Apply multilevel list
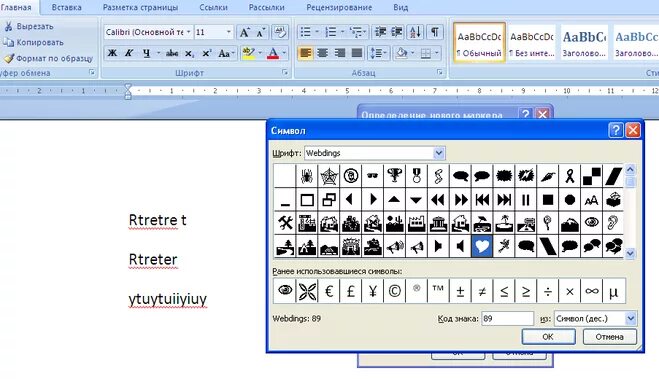Viewport: 659px width, 379px height. click(x=356, y=32)
